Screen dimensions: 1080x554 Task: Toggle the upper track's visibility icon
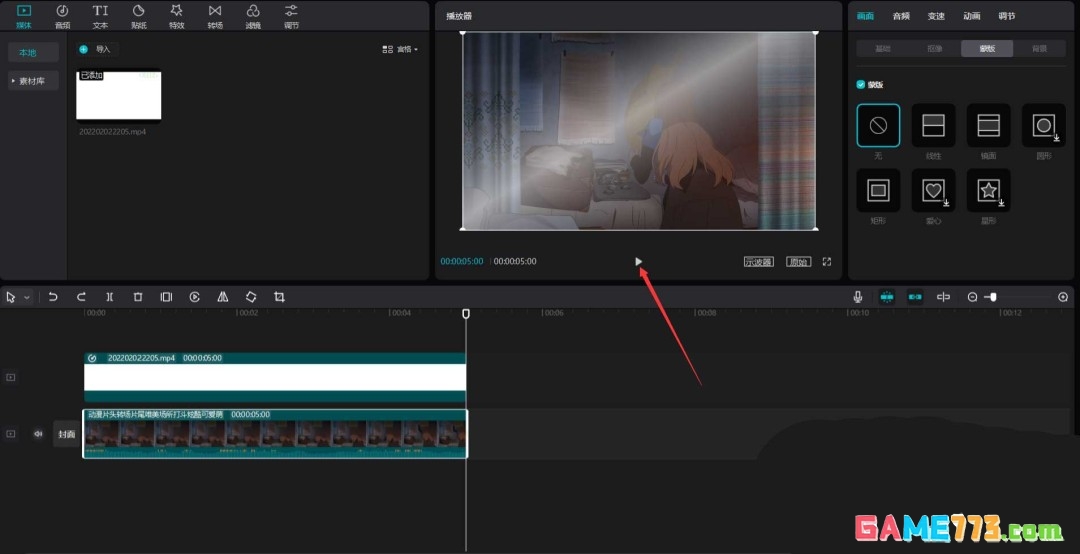point(10,378)
